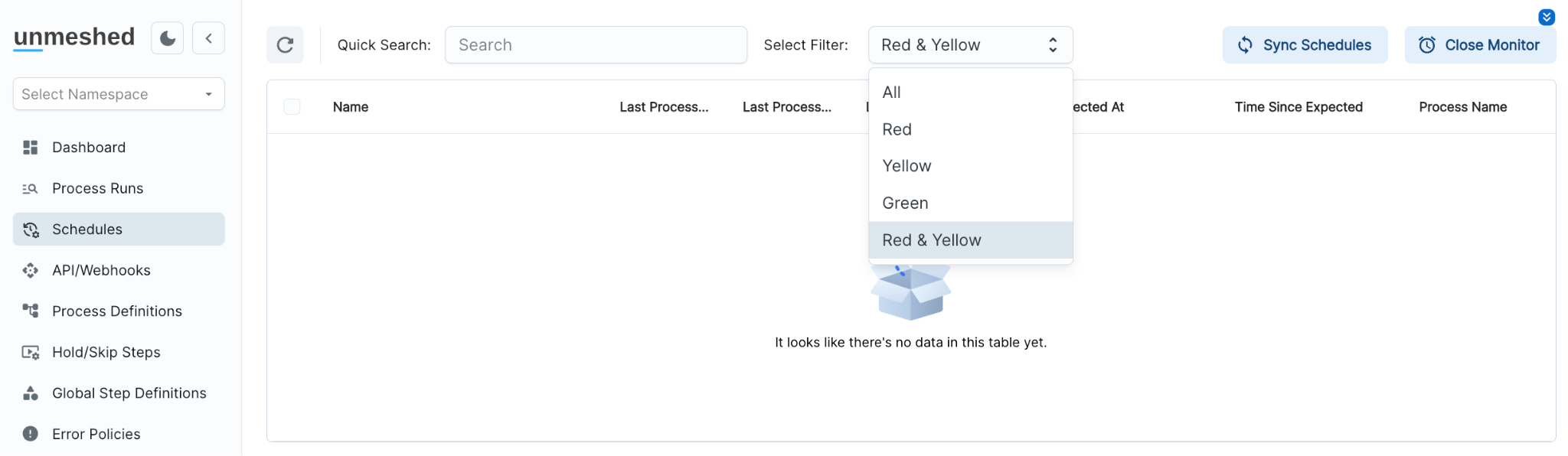This screenshot has width=1568, height=456.
Task: Open the Dashboard icon in sidebar
Action: (x=31, y=148)
